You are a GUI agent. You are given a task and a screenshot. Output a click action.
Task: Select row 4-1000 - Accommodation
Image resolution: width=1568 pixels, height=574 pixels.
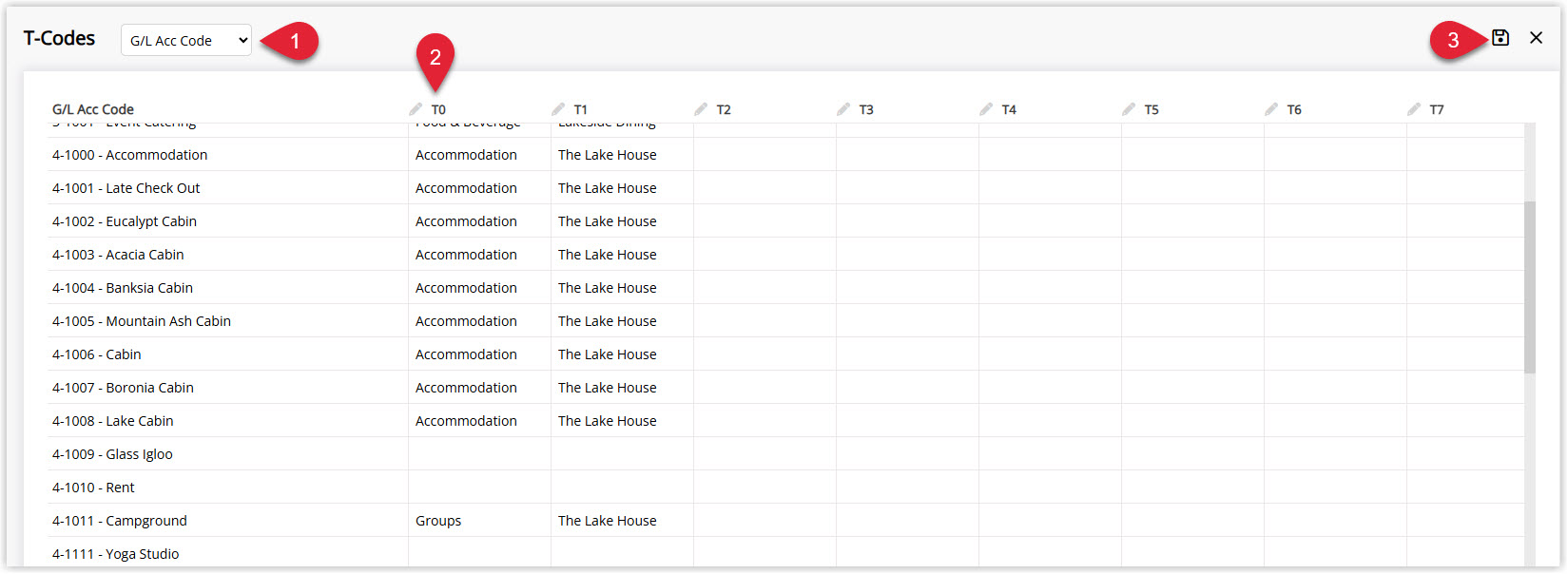click(x=785, y=155)
